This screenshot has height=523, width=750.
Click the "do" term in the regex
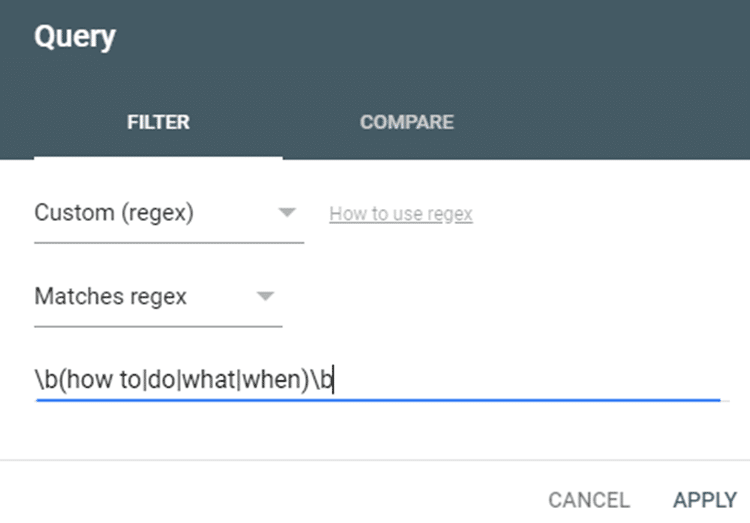click(x=161, y=380)
